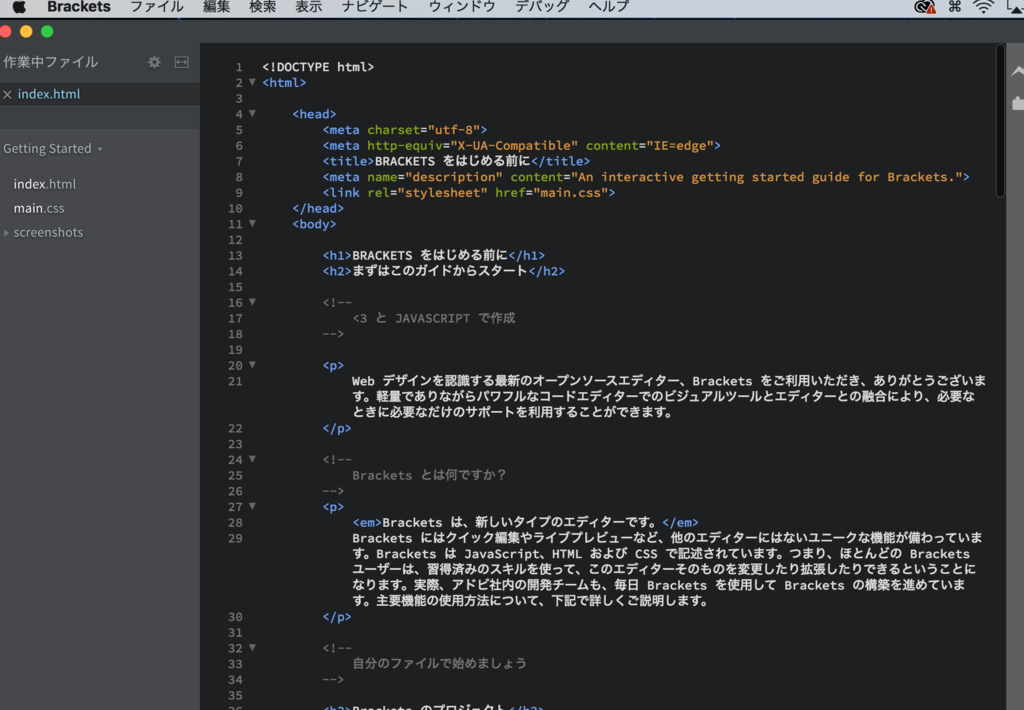Collapse the html tag fold on line 2
This screenshot has width=1024, height=710.
tap(252, 82)
